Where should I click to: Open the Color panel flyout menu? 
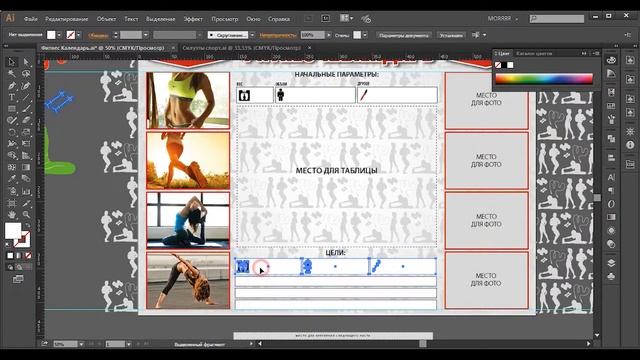(597, 53)
